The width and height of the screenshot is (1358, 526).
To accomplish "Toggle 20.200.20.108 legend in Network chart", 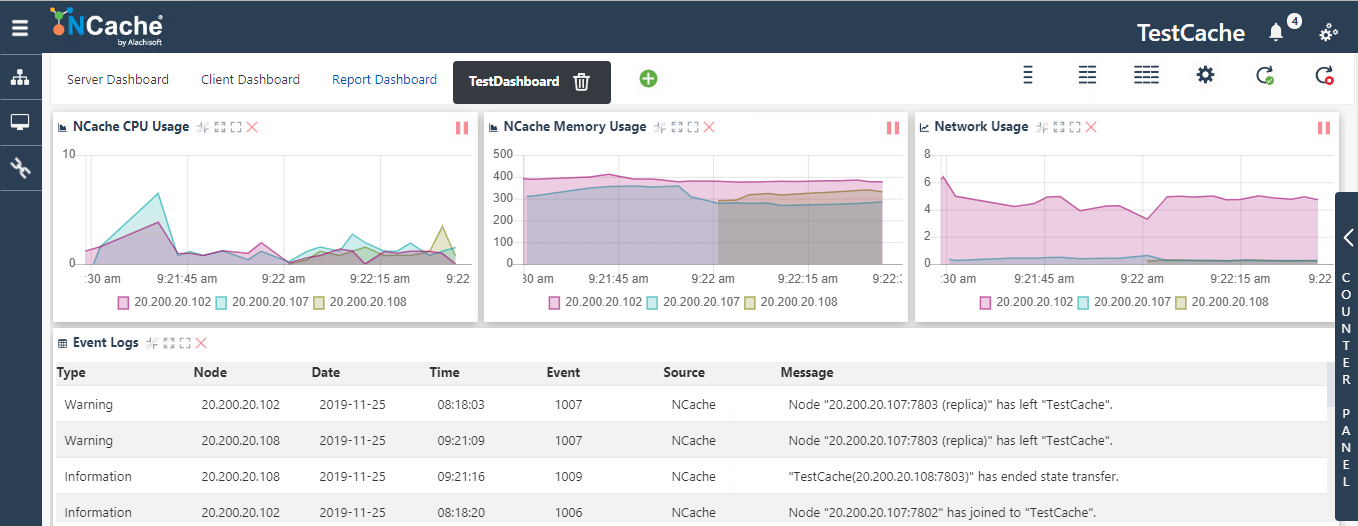I will tap(1221, 302).
